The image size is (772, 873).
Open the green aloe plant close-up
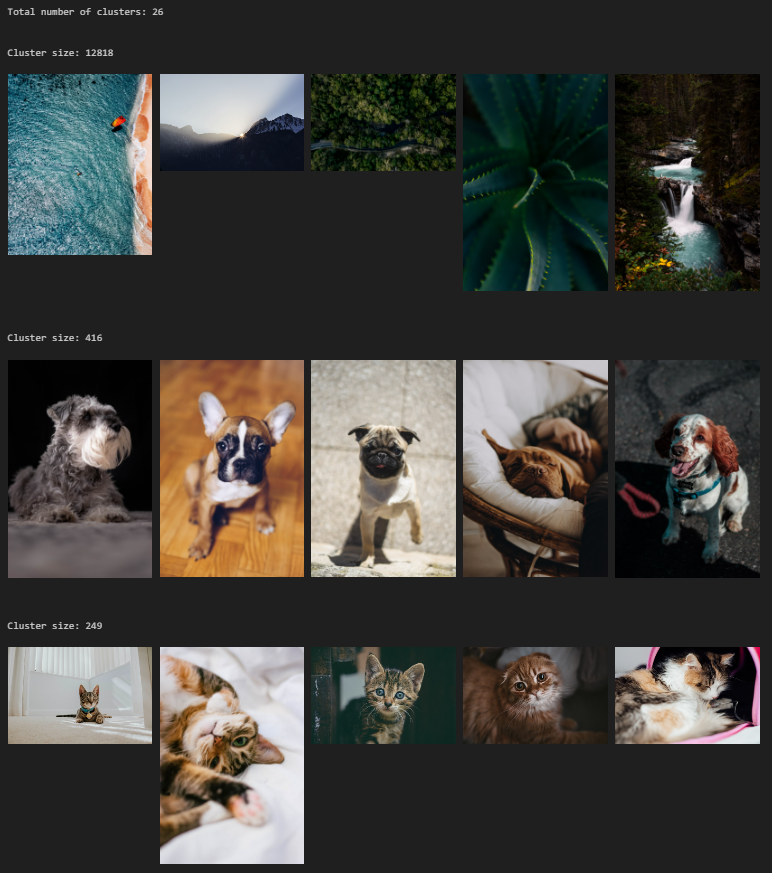point(535,182)
